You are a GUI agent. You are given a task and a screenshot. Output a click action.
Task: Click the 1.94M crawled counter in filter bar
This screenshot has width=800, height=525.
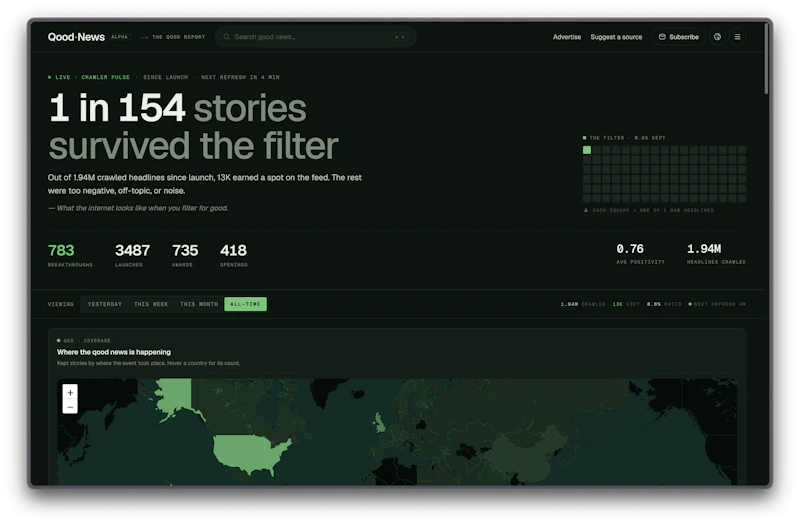[583, 304]
